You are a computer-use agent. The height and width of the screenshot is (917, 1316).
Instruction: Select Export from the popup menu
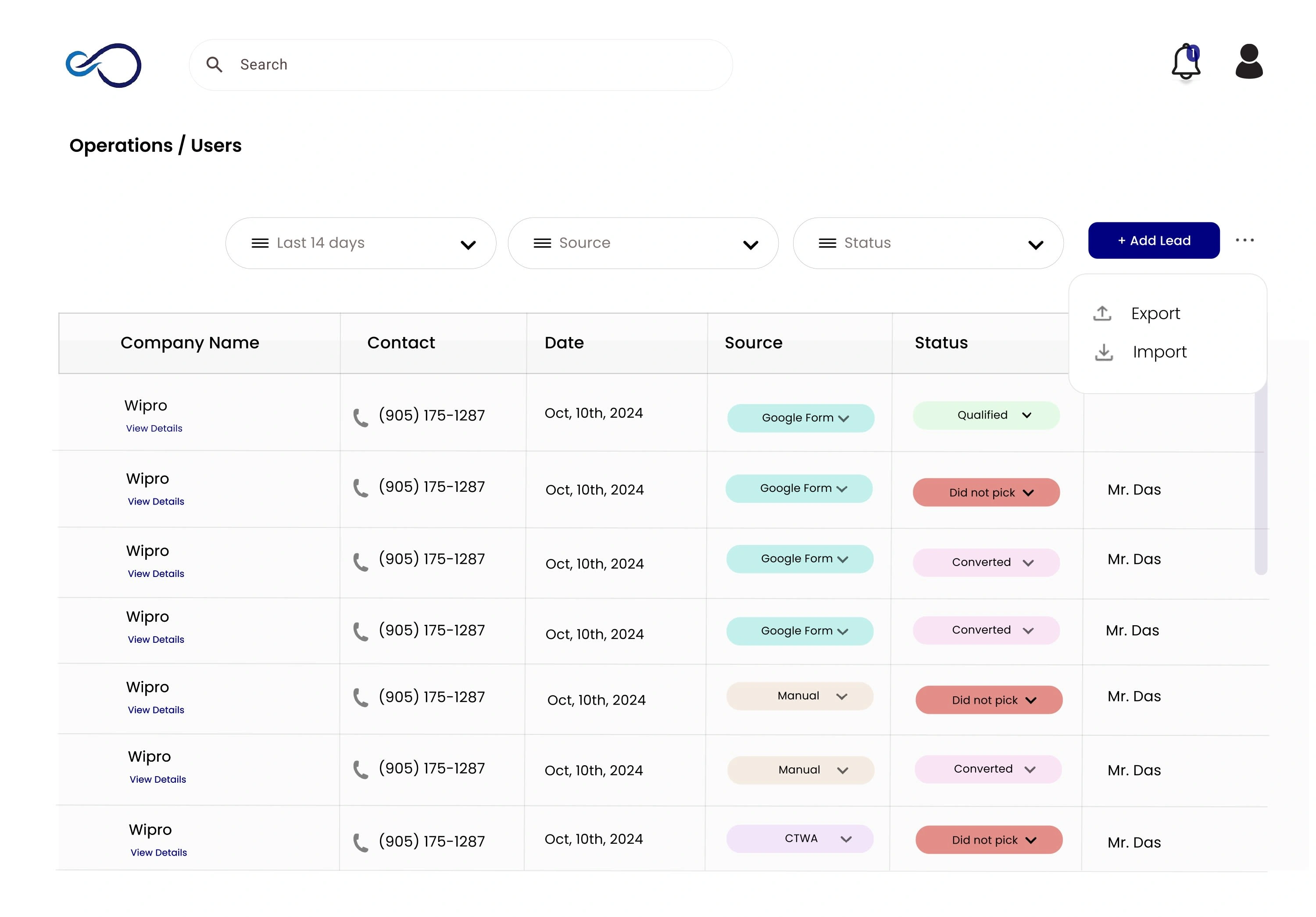[1155, 314]
